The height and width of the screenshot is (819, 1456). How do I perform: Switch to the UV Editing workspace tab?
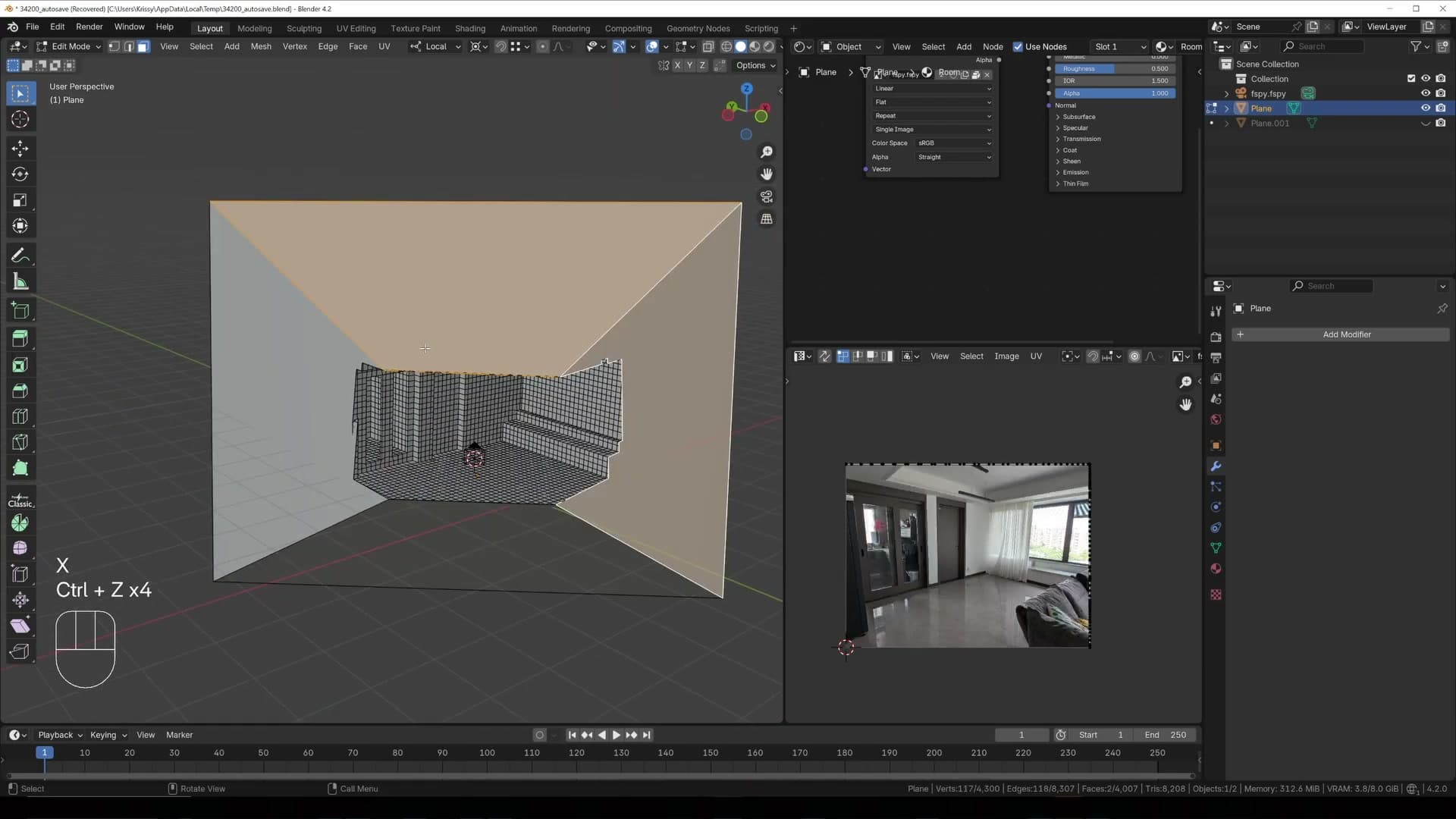click(356, 28)
